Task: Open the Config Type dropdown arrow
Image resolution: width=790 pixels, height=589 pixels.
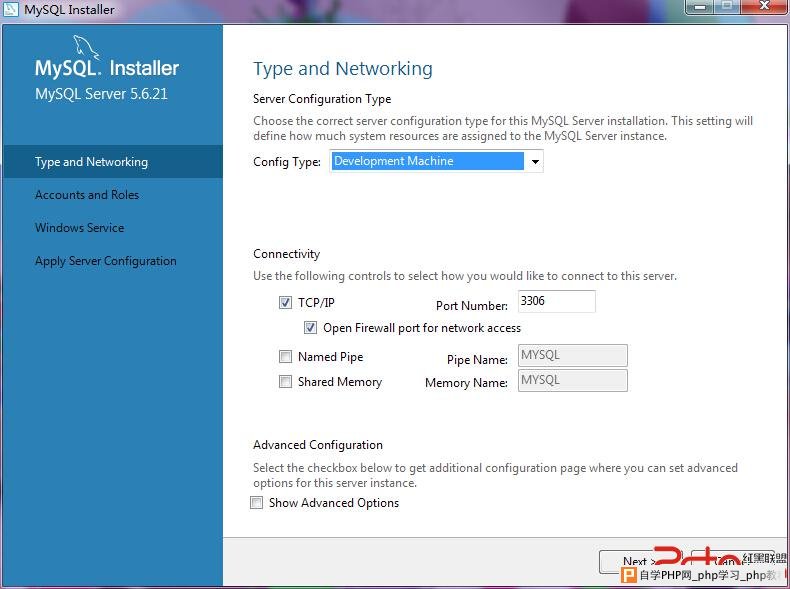Action: coord(535,162)
